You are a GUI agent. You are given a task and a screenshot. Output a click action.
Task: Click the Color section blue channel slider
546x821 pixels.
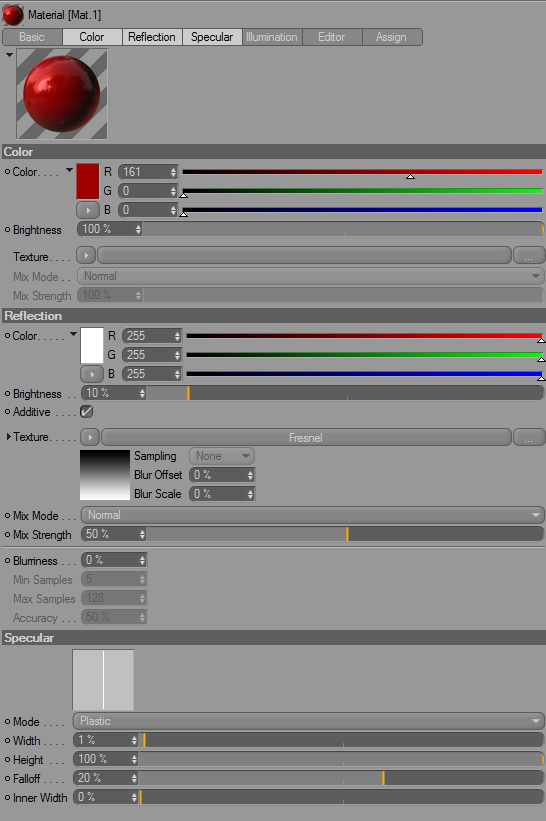click(362, 210)
